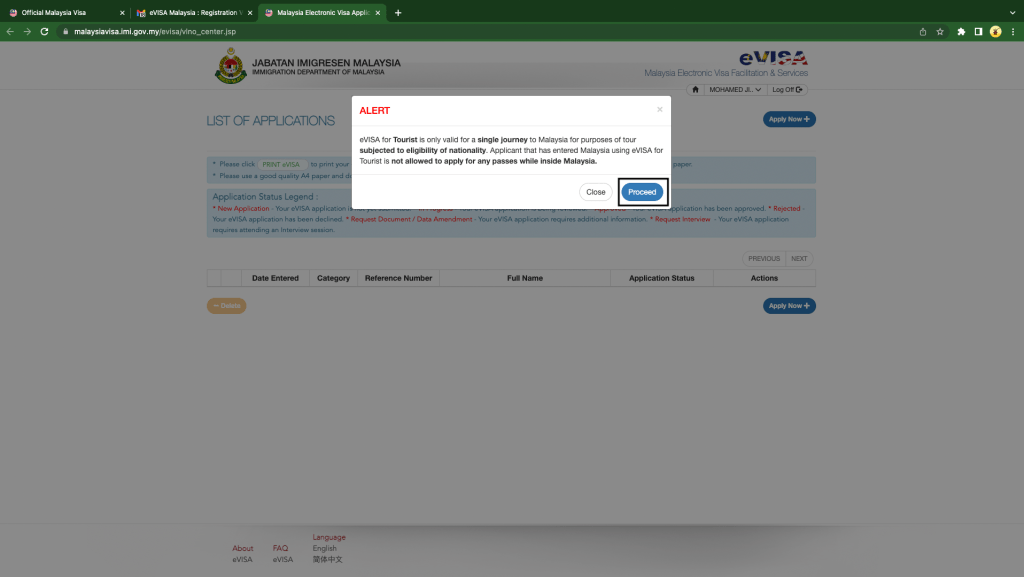The width and height of the screenshot is (1024, 577).
Task: Bookmark this page with star icon
Action: pos(940,31)
